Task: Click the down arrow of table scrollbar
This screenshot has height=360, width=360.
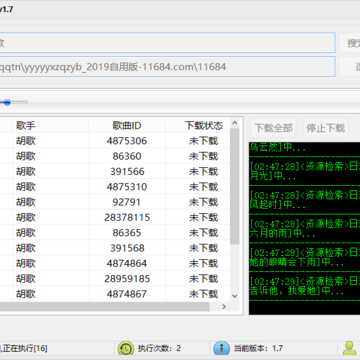Action: [x=235, y=296]
